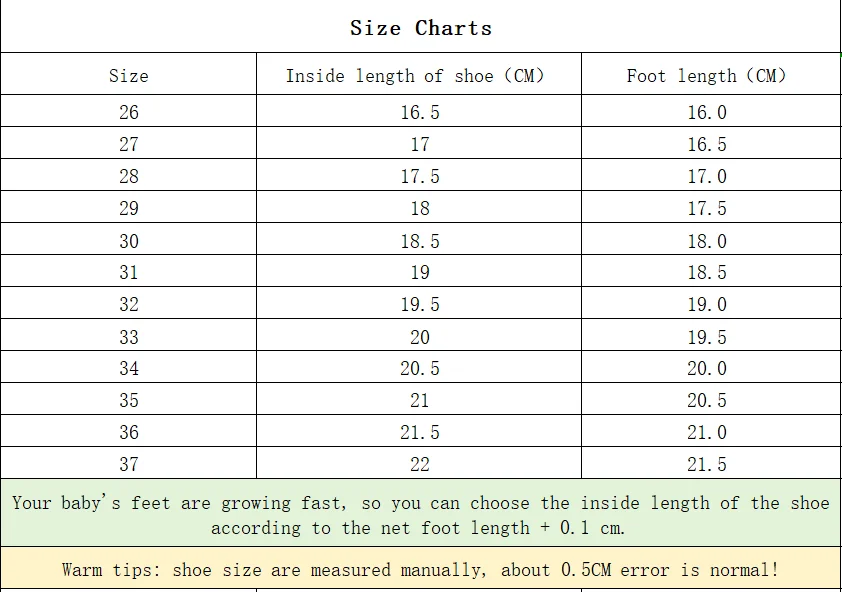842x592 pixels.
Task: Click the Foot length (CM) header
Action: (706, 76)
